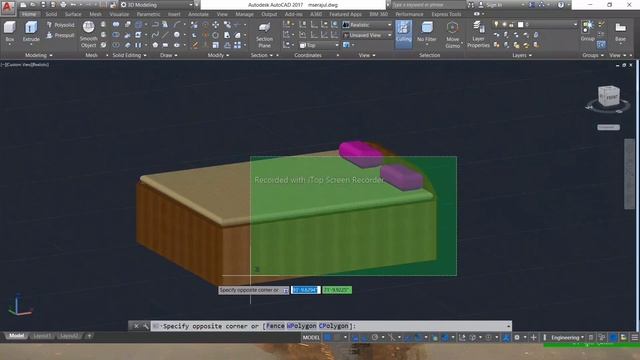Click the UNNAMED UCS label below ViewCube

(609, 127)
